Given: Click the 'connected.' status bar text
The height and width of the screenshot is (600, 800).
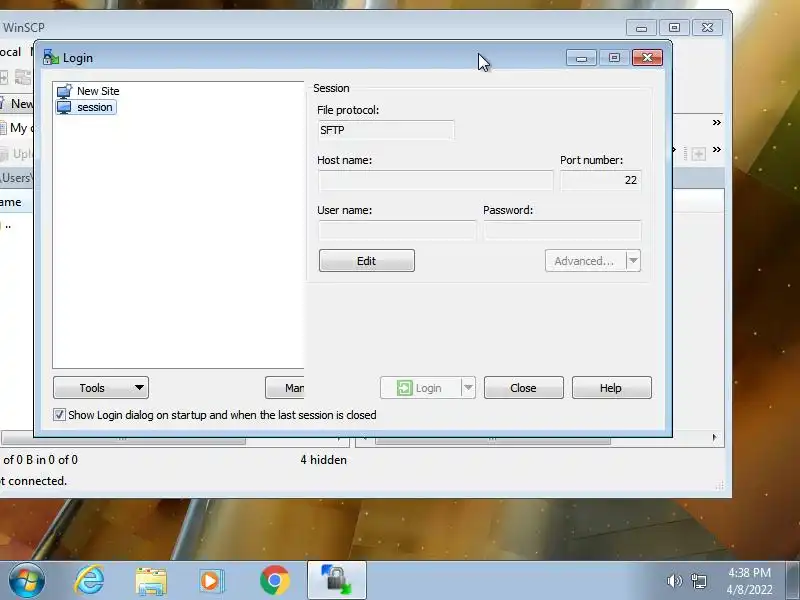Looking at the screenshot, I should [37, 481].
